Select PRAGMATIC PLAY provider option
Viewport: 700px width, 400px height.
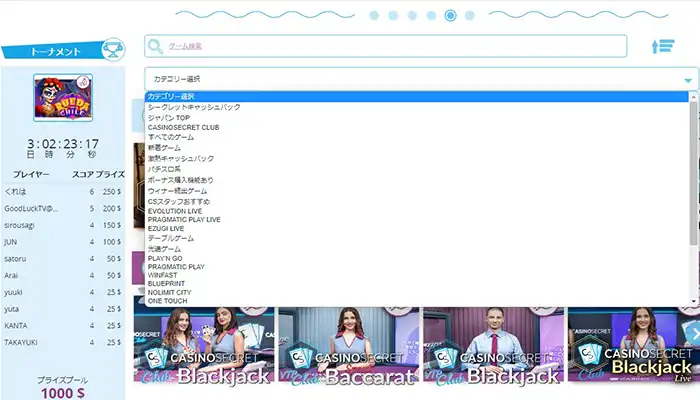tap(176, 267)
